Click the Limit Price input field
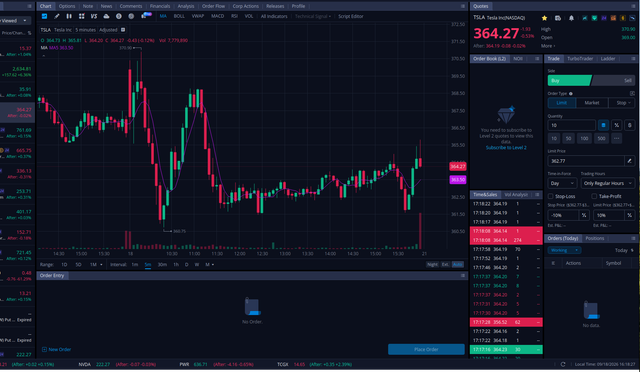This screenshot has height=372, width=640. coord(586,161)
